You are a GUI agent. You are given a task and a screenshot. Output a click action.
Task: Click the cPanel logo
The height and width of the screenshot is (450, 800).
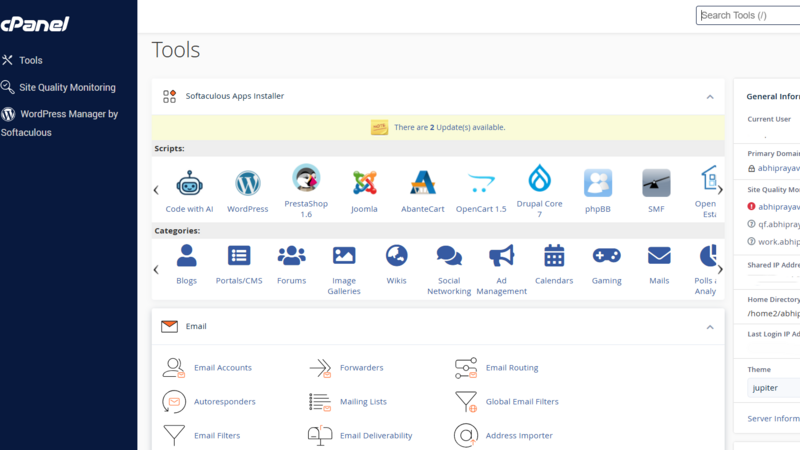tap(34, 23)
